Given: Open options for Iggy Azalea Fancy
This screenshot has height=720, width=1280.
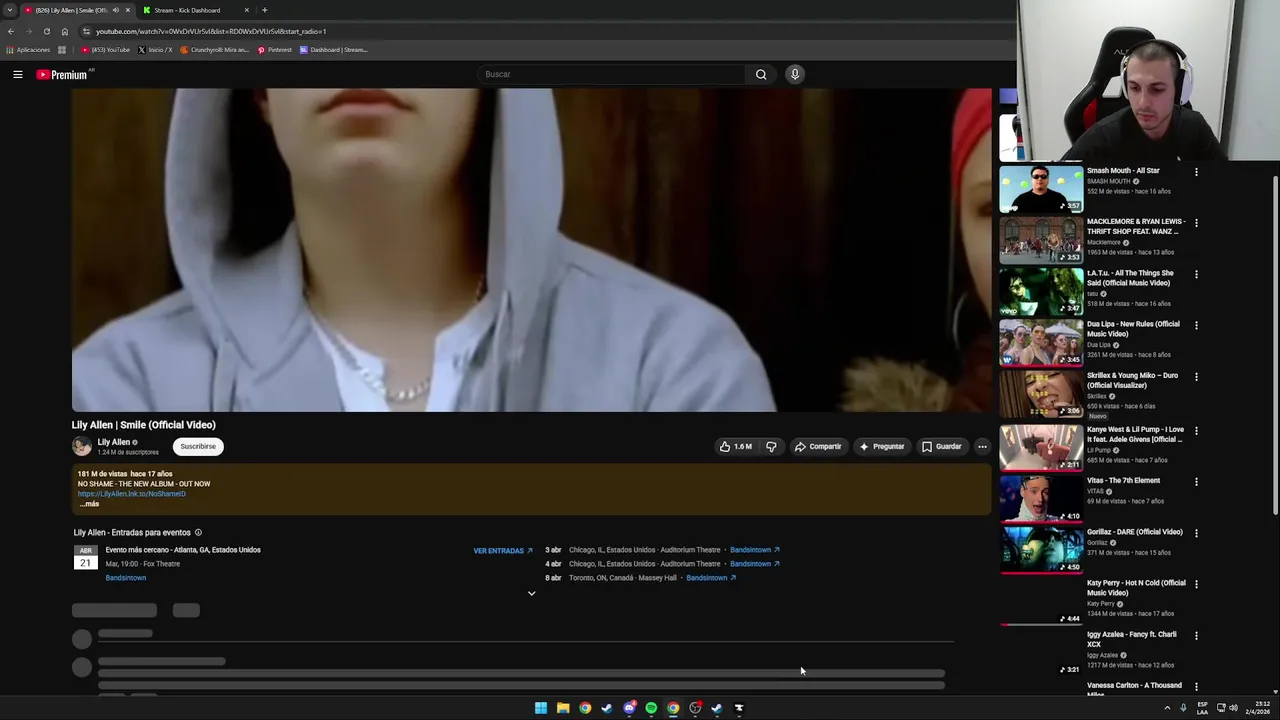Looking at the screenshot, I should (x=1196, y=635).
